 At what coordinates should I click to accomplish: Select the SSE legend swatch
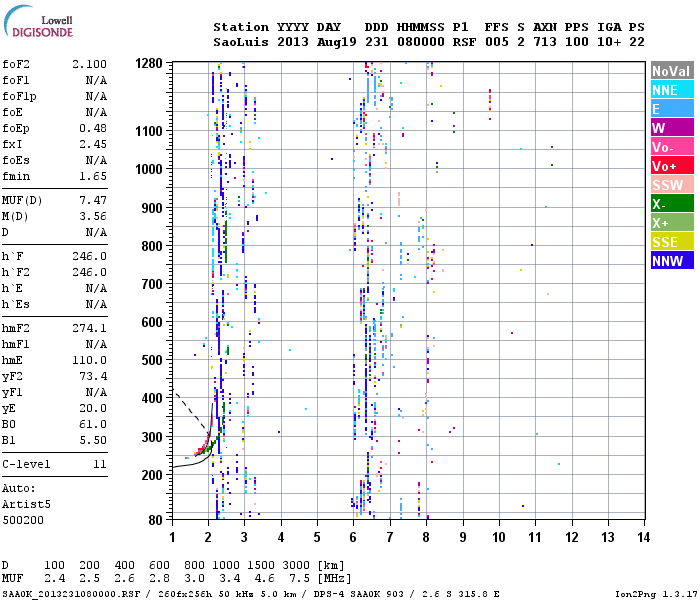(672, 242)
